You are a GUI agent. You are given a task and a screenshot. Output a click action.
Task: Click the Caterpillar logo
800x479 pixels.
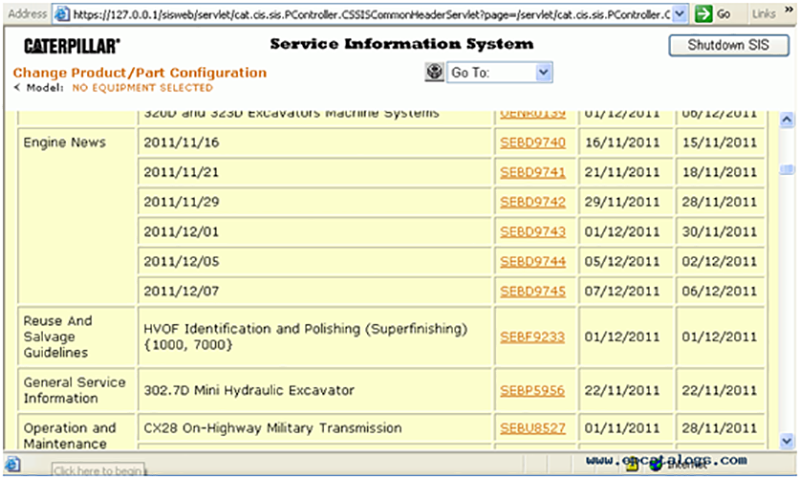(72, 46)
